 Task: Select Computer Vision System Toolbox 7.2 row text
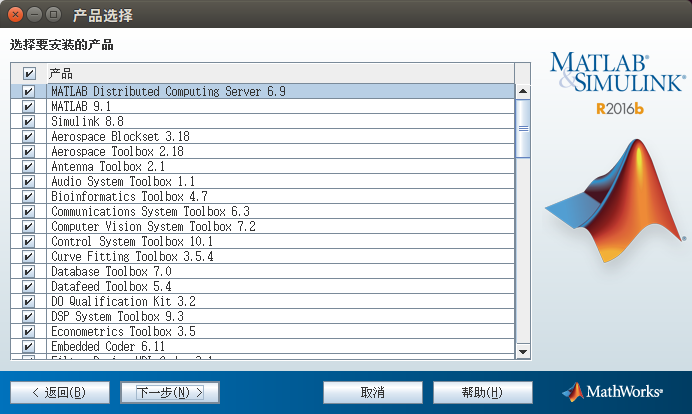[x=153, y=226]
